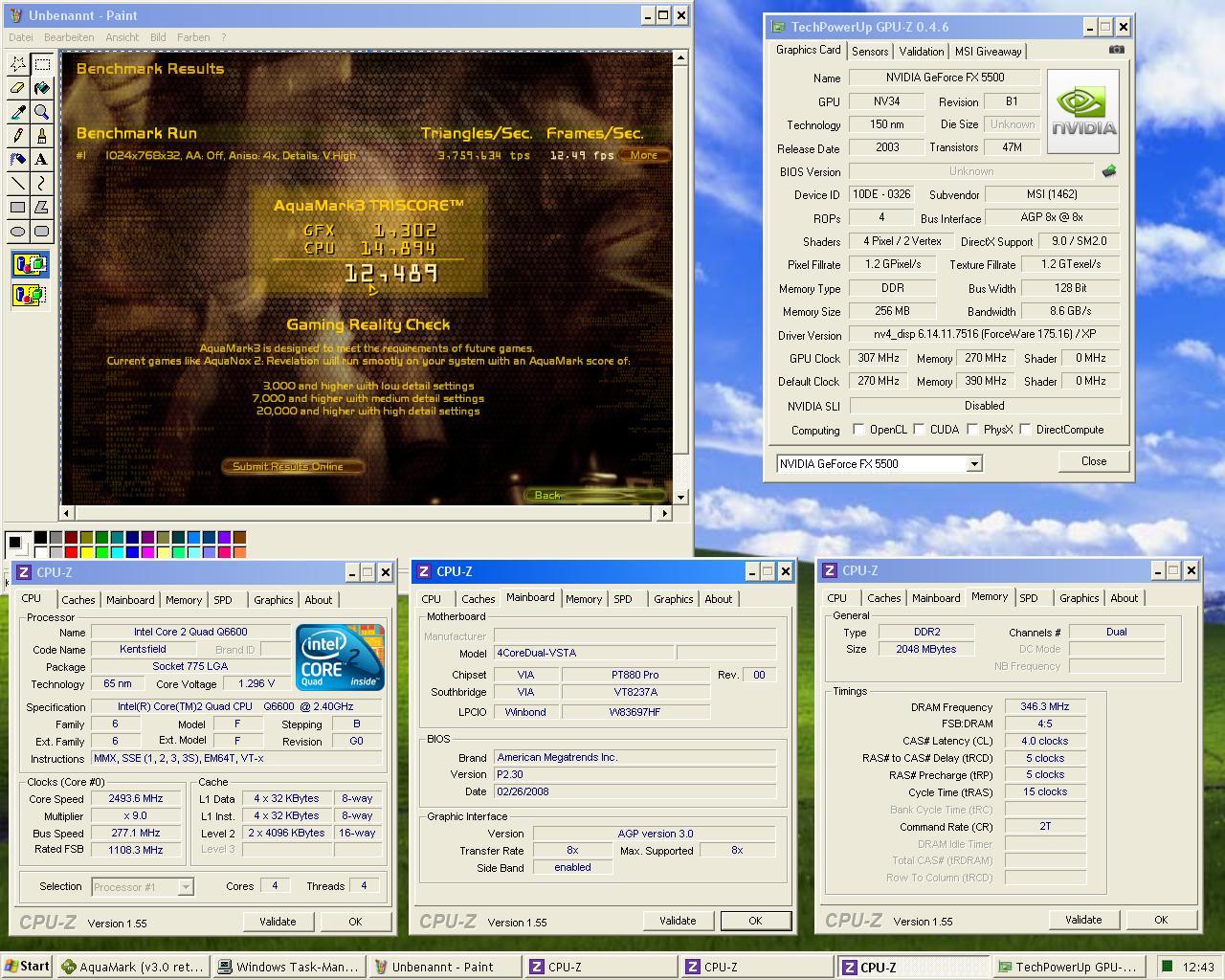
Task: Select the Airbrush spray tool
Action: pos(18,160)
